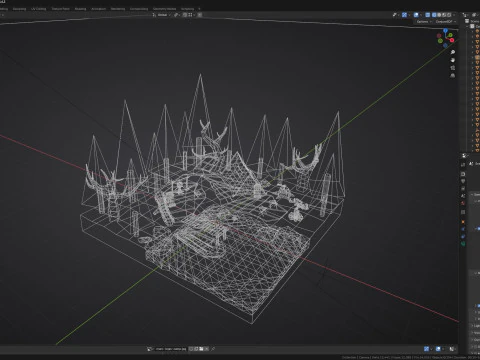Toggle gizmo button in bottom editor header

(x=426, y=349)
